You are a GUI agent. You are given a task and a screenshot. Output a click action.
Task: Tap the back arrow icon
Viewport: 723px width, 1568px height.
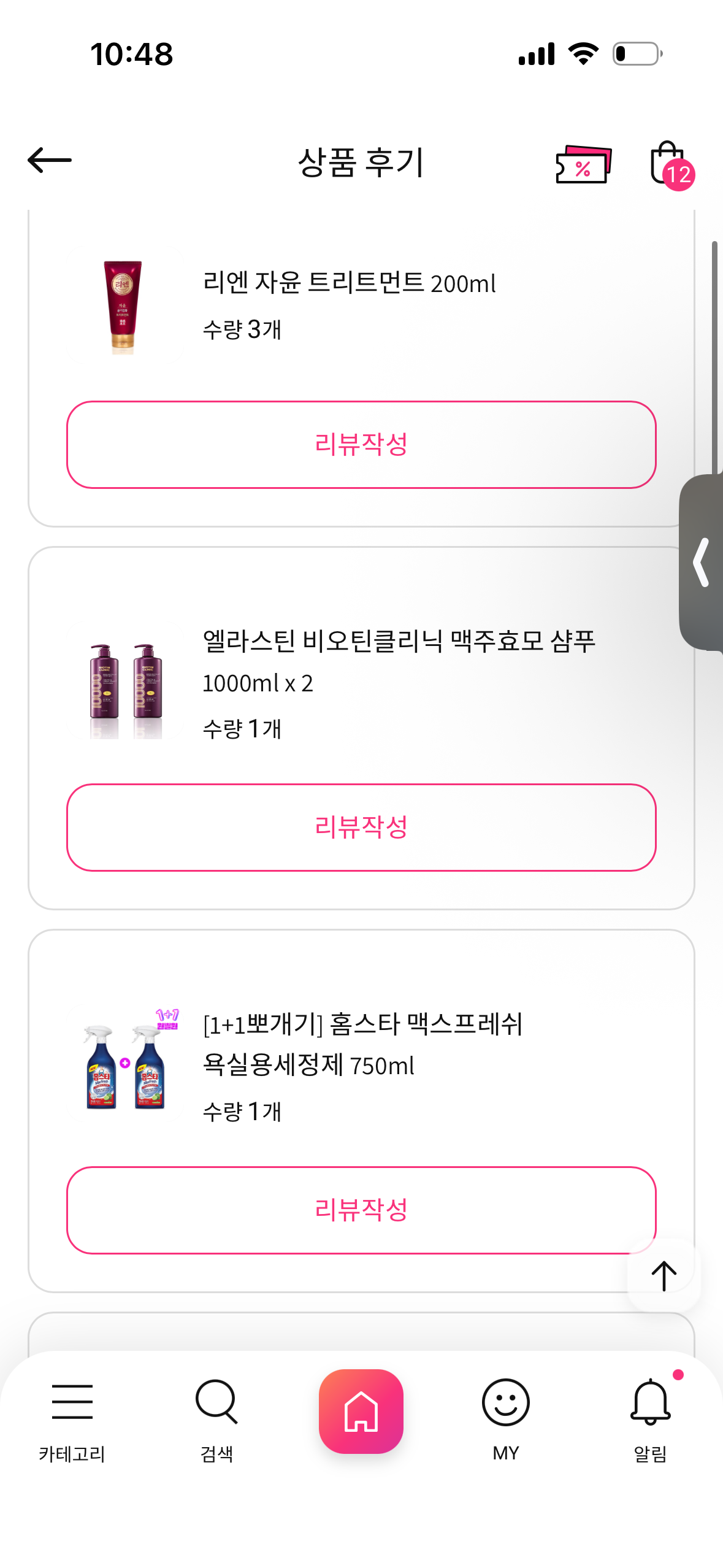tap(50, 161)
